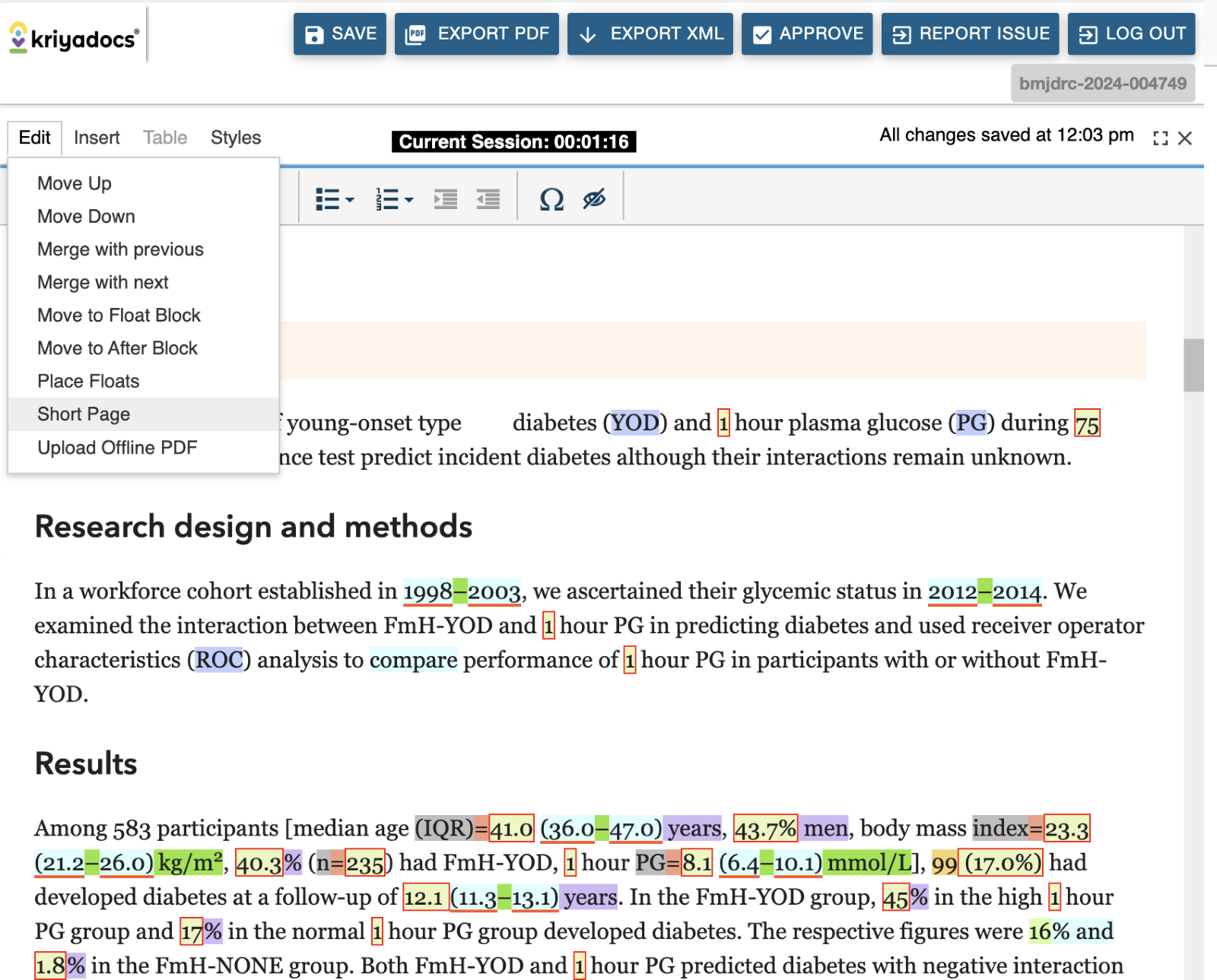Screen dimensions: 1217x980
Task: Open the Edit menu tab
Action: (34, 138)
